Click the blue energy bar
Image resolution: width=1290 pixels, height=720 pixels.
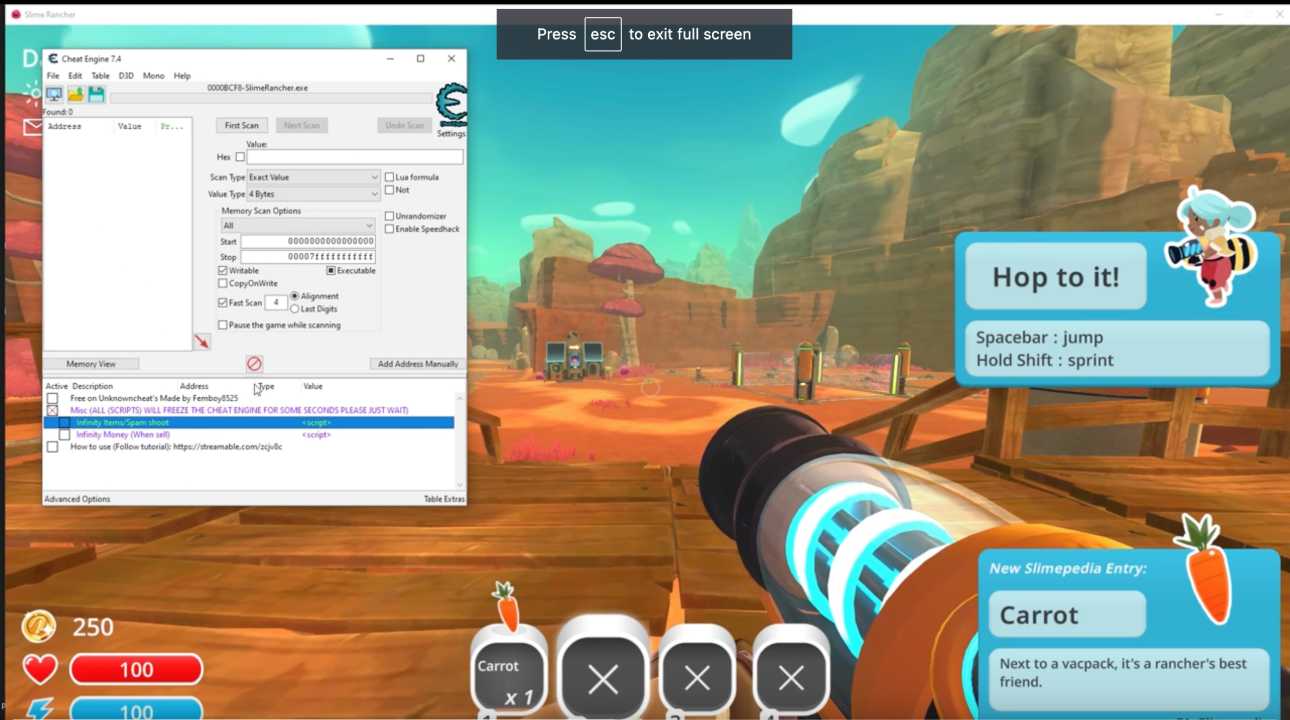136,710
